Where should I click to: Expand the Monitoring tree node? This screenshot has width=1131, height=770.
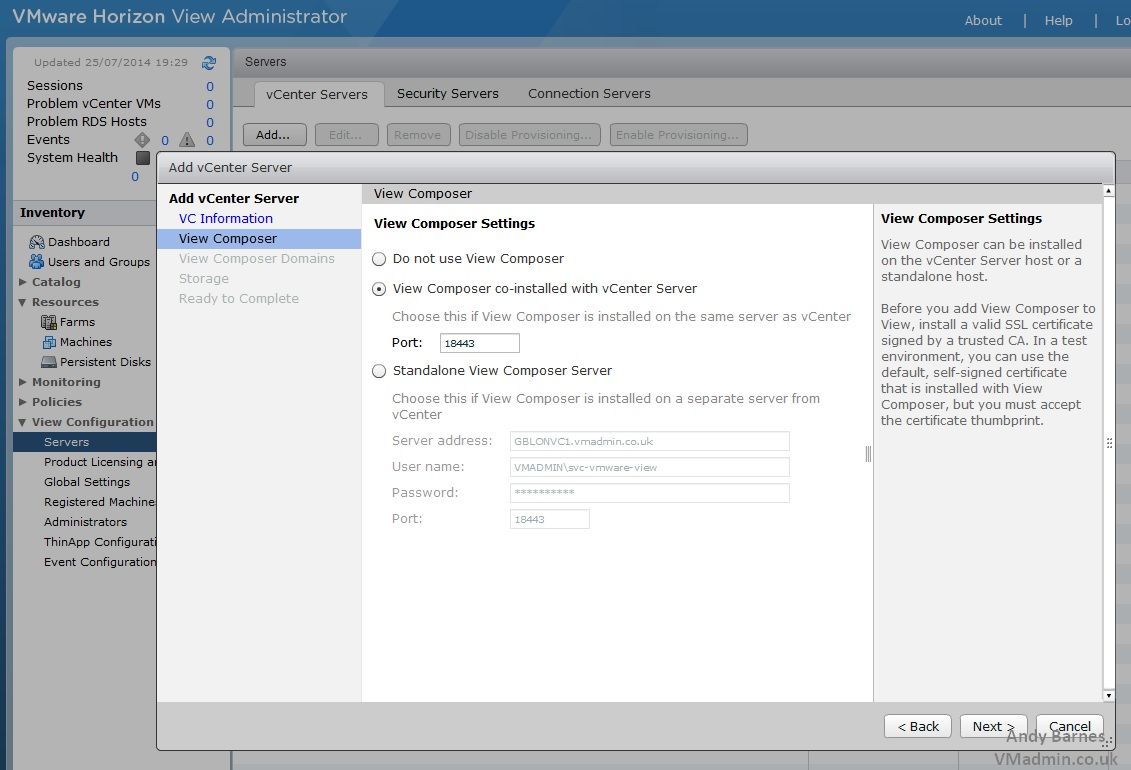point(23,381)
